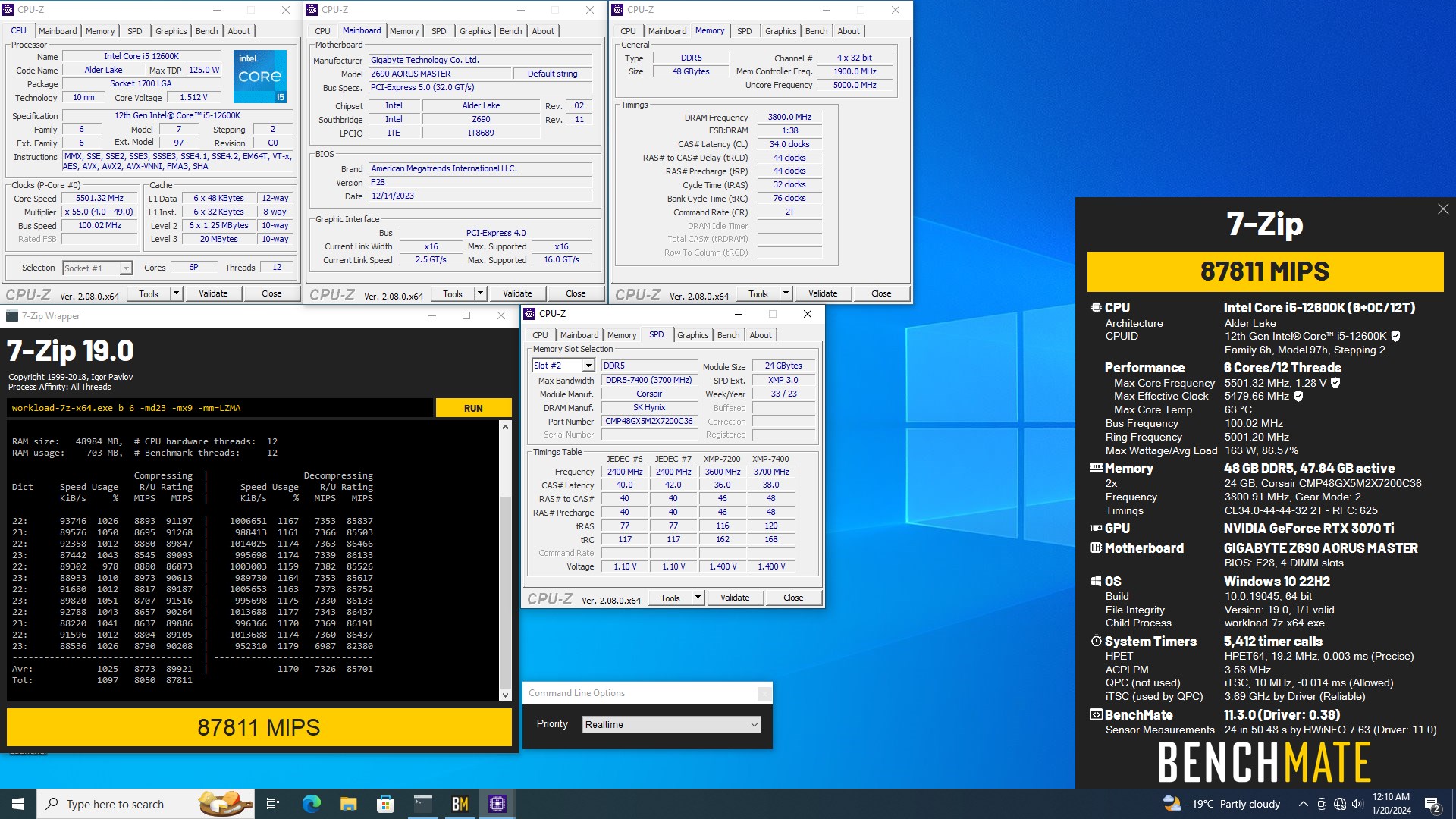Open the notification center icon

pyautogui.click(x=1432, y=805)
